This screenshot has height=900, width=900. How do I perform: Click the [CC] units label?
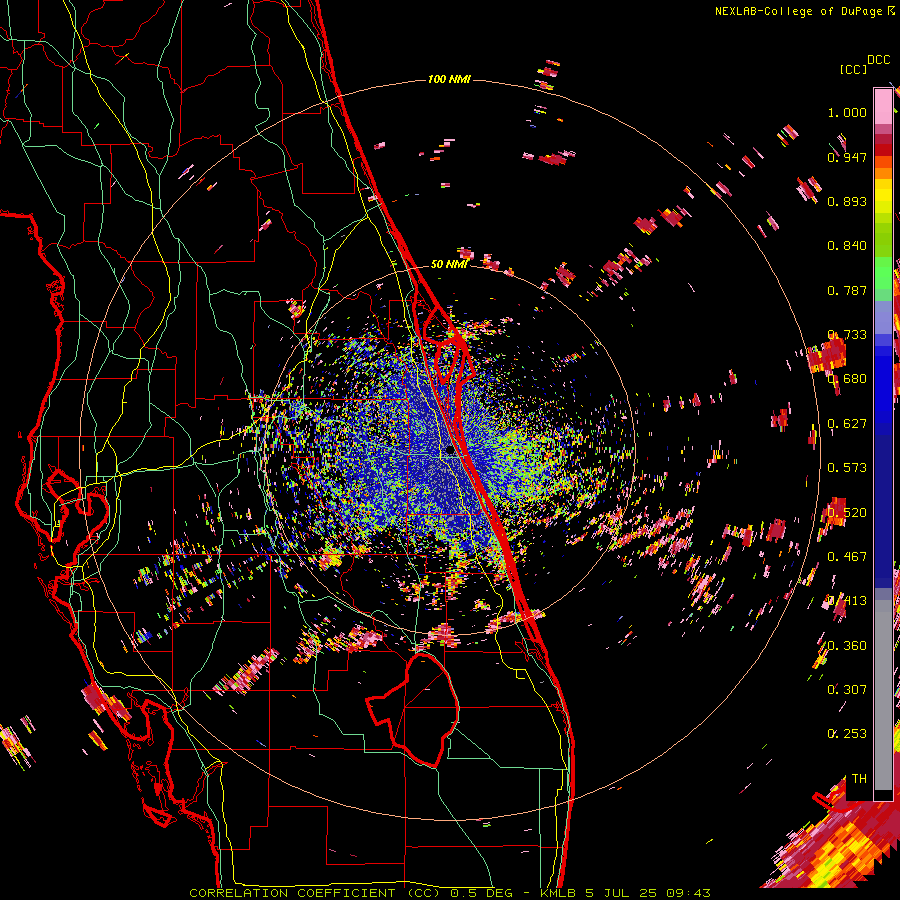853,69
